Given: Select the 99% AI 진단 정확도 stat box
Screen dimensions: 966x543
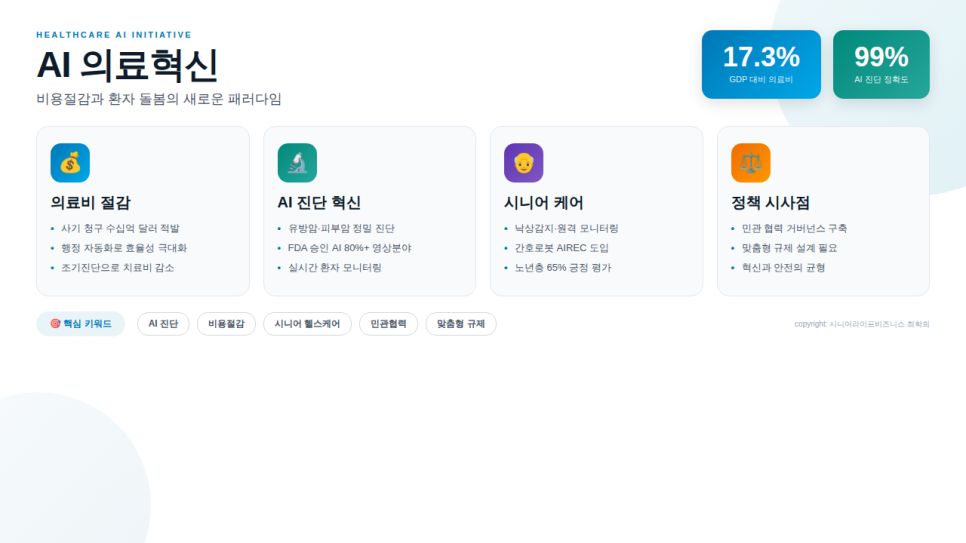Looking at the screenshot, I should click(x=881, y=65).
